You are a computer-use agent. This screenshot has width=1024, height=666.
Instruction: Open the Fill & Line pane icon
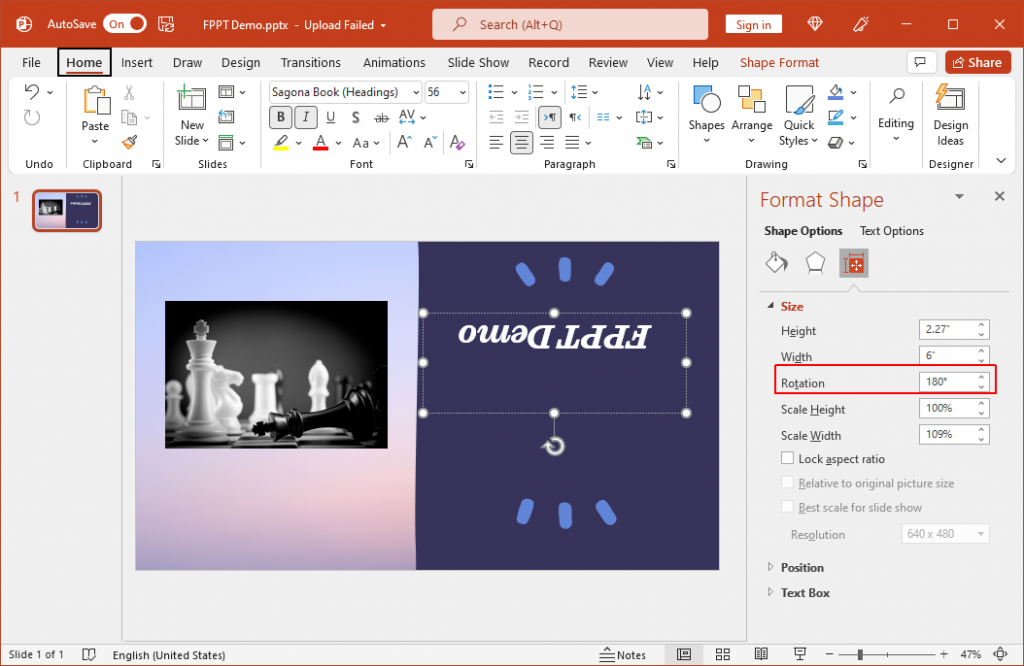[x=776, y=262]
